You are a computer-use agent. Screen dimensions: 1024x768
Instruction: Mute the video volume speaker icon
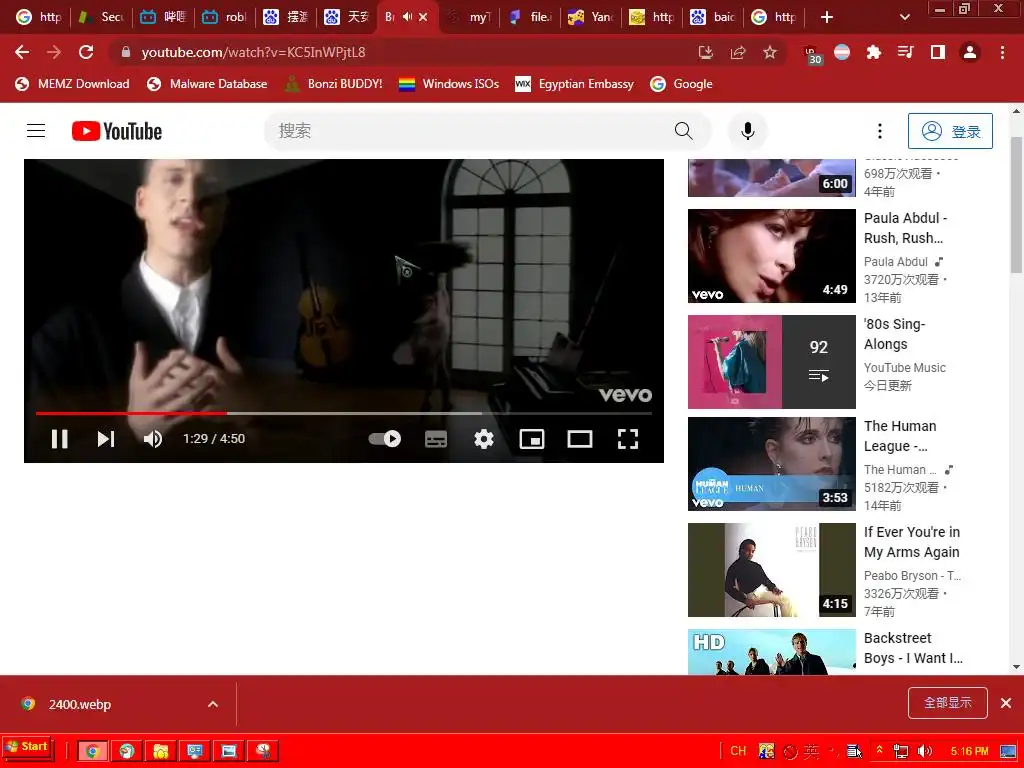152,439
